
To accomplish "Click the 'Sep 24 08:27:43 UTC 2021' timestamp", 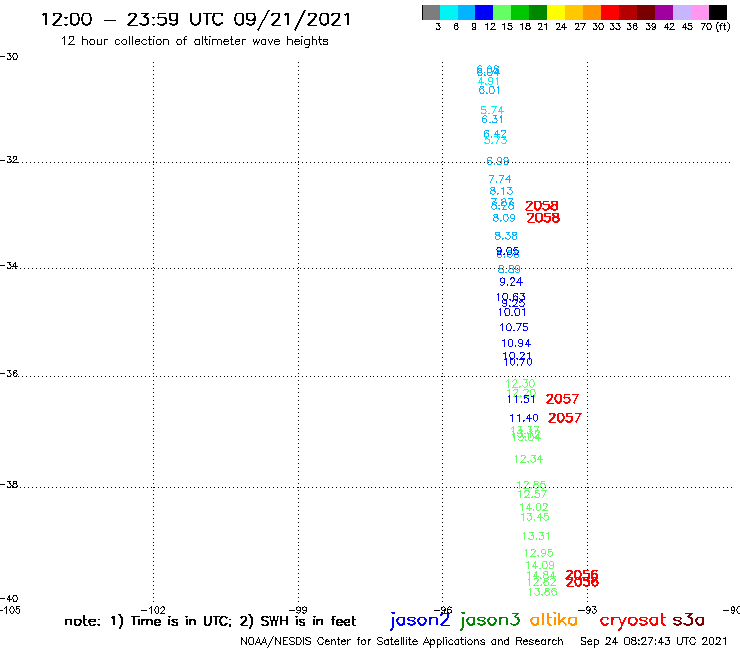I will coord(654,641).
